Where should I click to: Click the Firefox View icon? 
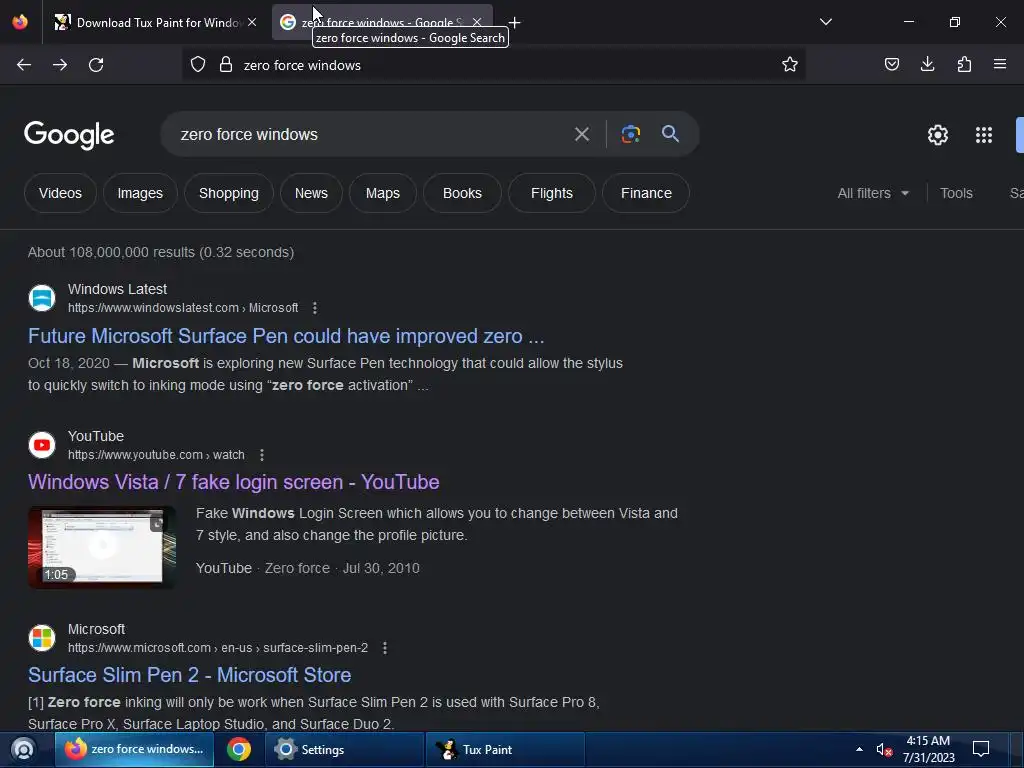click(x=20, y=22)
